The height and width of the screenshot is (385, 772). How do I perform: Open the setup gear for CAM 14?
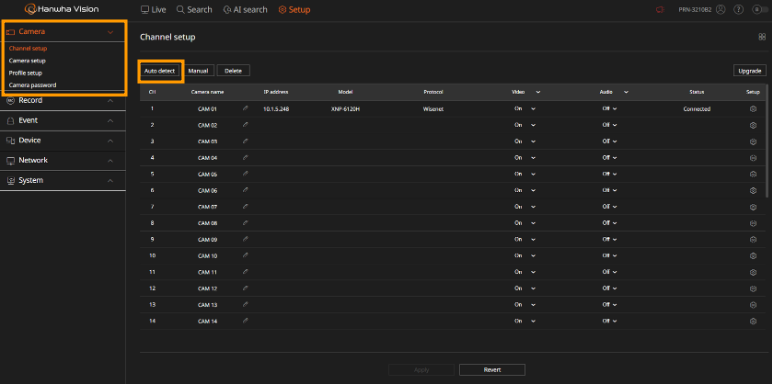pos(753,321)
